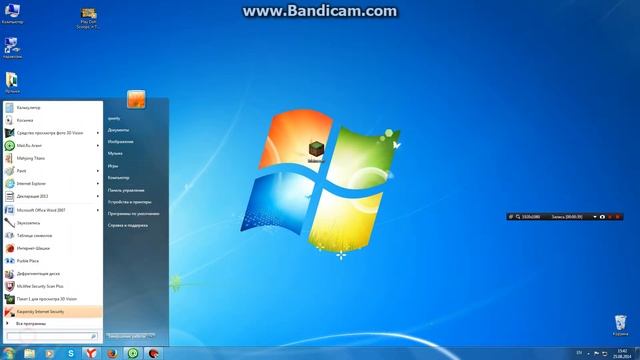Select the Minecraft block desktop icon
The image size is (640, 360).
click(316, 151)
